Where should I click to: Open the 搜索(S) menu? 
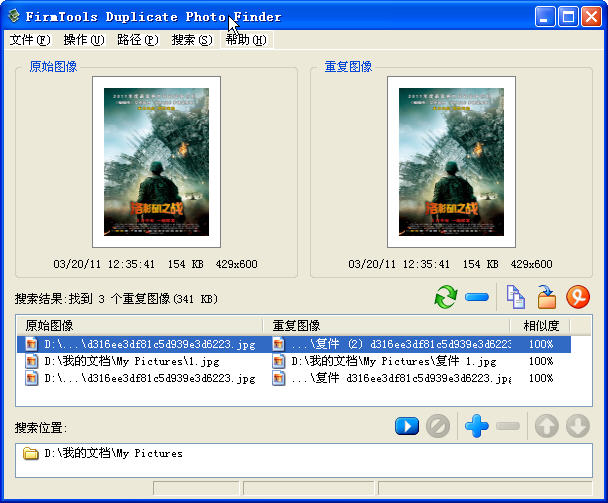pyautogui.click(x=191, y=40)
